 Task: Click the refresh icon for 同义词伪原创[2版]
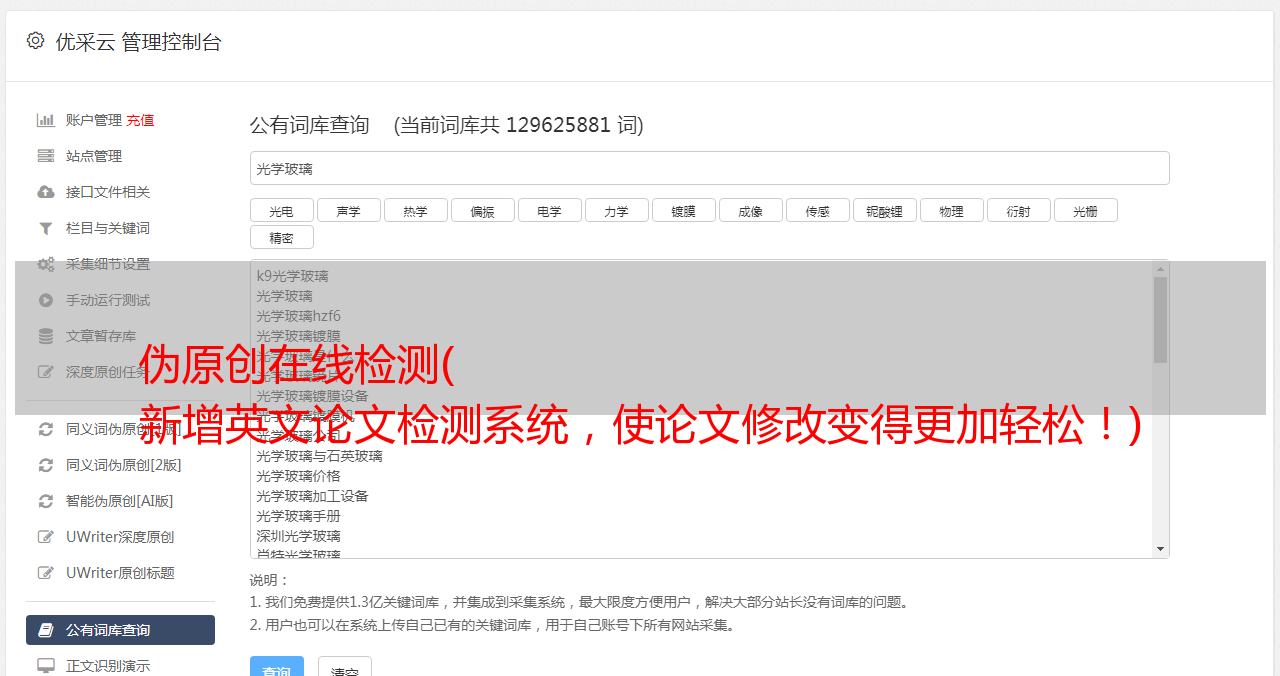click(46, 465)
